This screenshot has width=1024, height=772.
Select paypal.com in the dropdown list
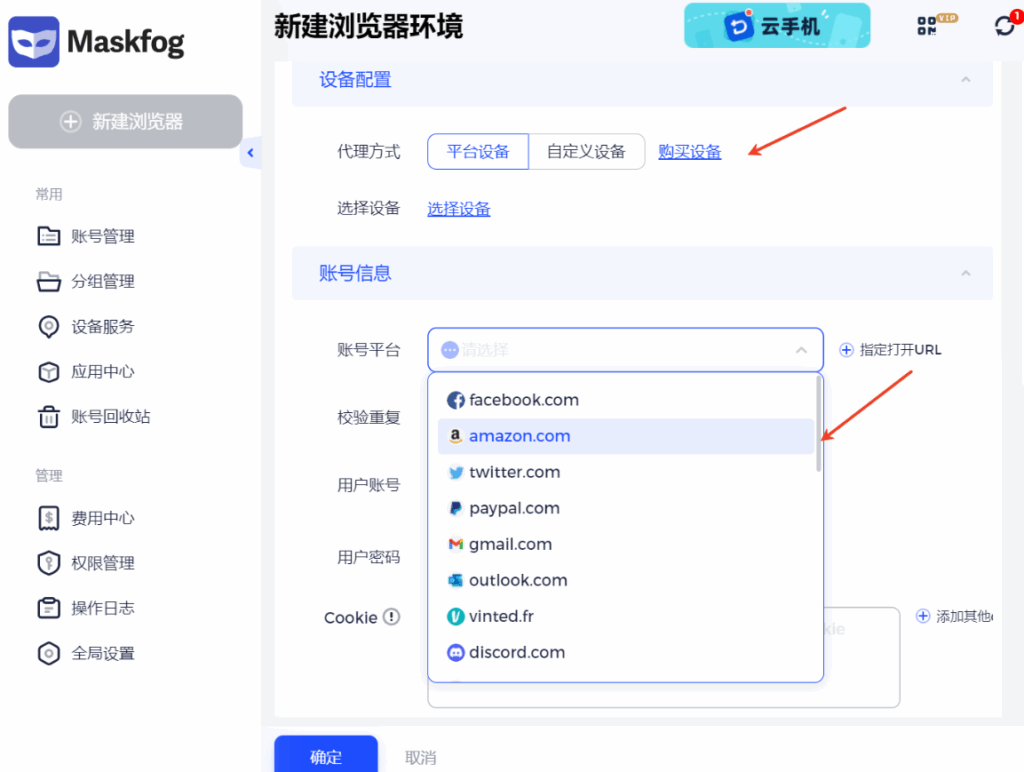514,508
